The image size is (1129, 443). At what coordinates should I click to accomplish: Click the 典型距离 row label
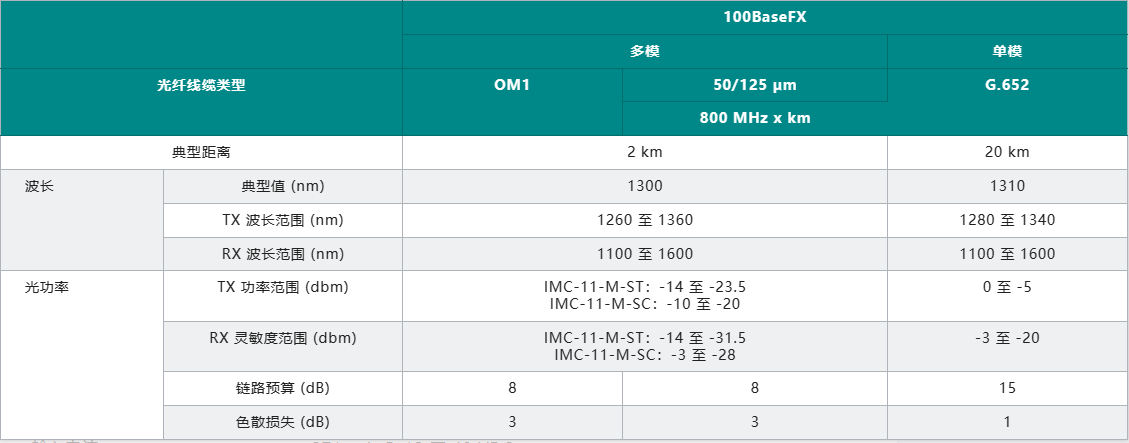click(201, 152)
